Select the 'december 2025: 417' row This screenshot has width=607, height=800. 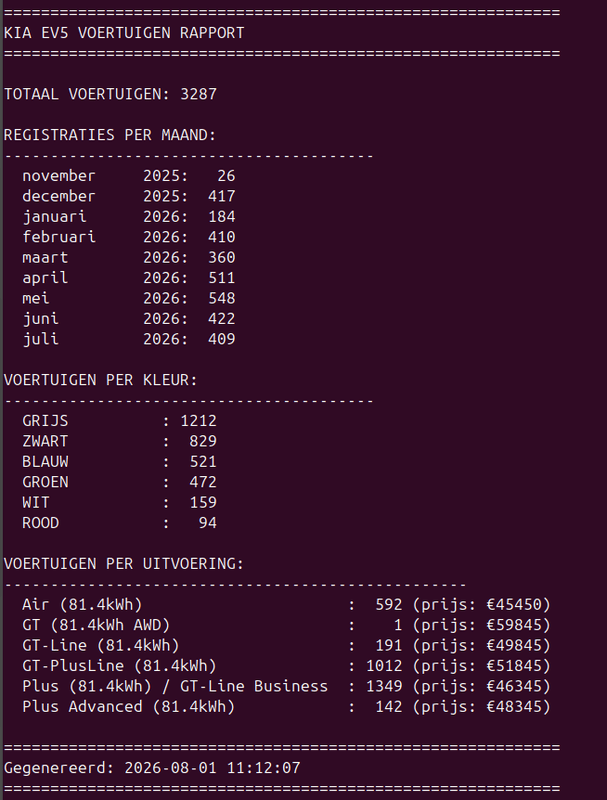pos(129,196)
